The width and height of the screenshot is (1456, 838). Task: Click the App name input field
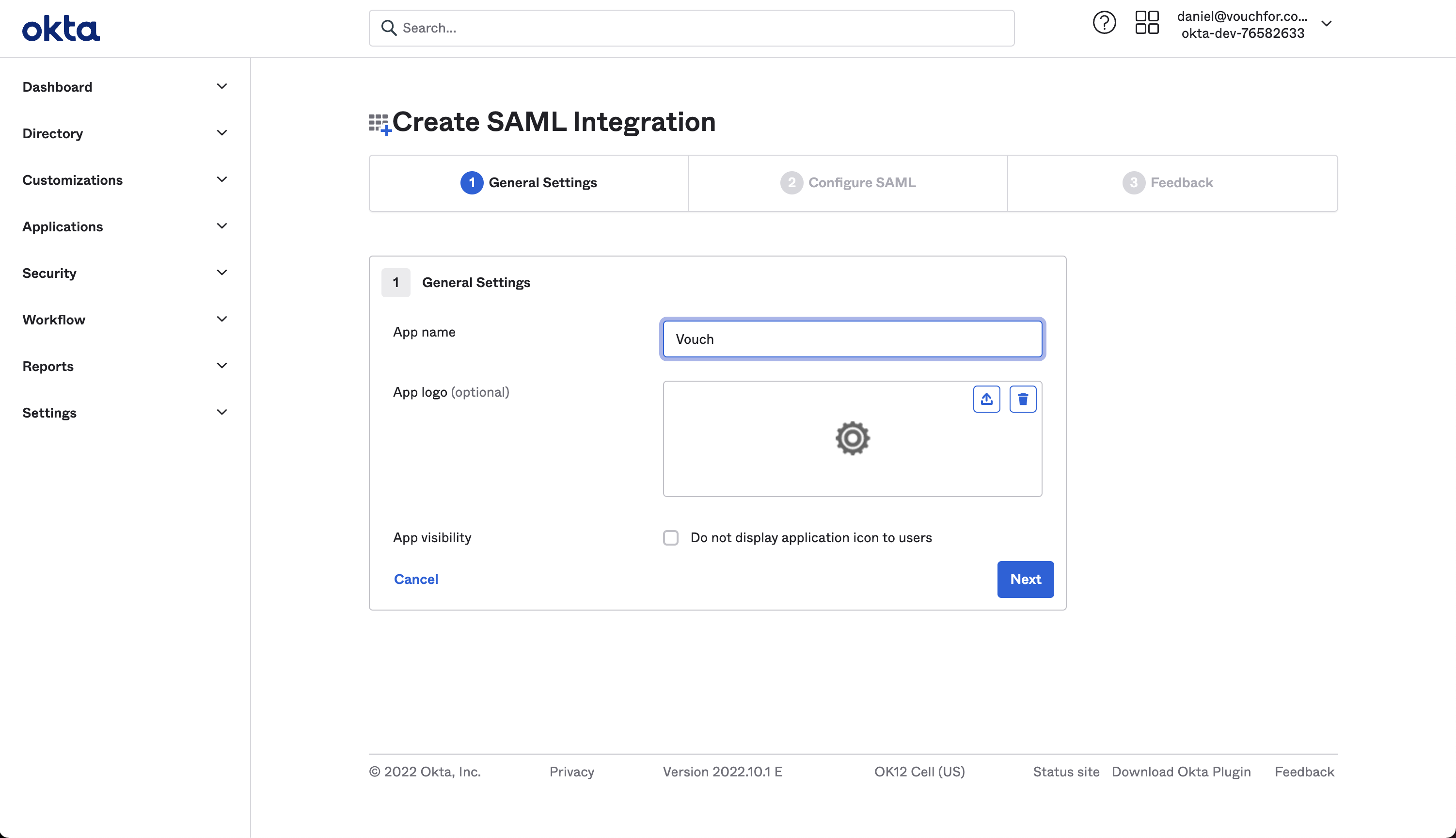[x=852, y=339]
